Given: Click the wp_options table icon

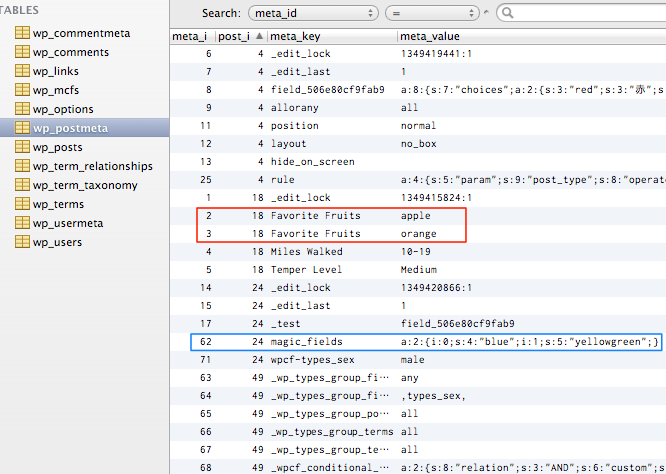Looking at the screenshot, I should tap(22, 109).
